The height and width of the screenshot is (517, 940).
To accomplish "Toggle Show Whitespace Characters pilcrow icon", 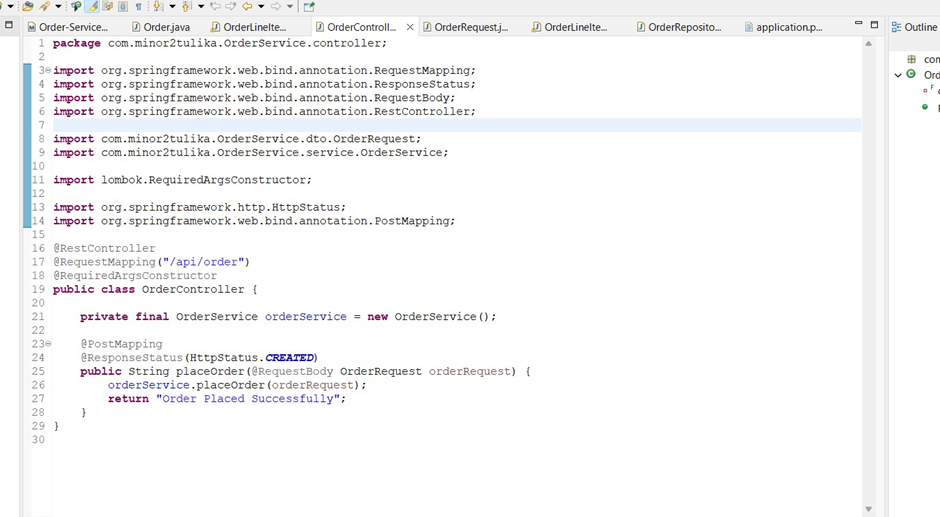I will (138, 7).
